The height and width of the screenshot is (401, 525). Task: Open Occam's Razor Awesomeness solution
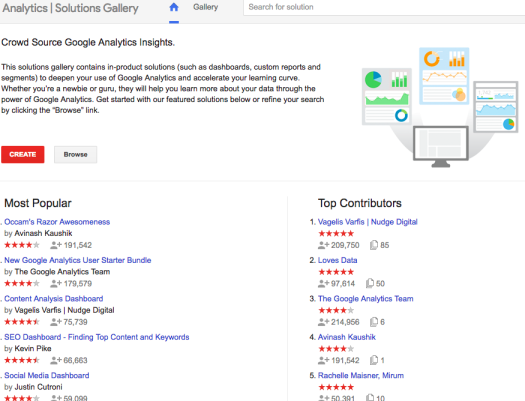pyautogui.click(x=57, y=222)
